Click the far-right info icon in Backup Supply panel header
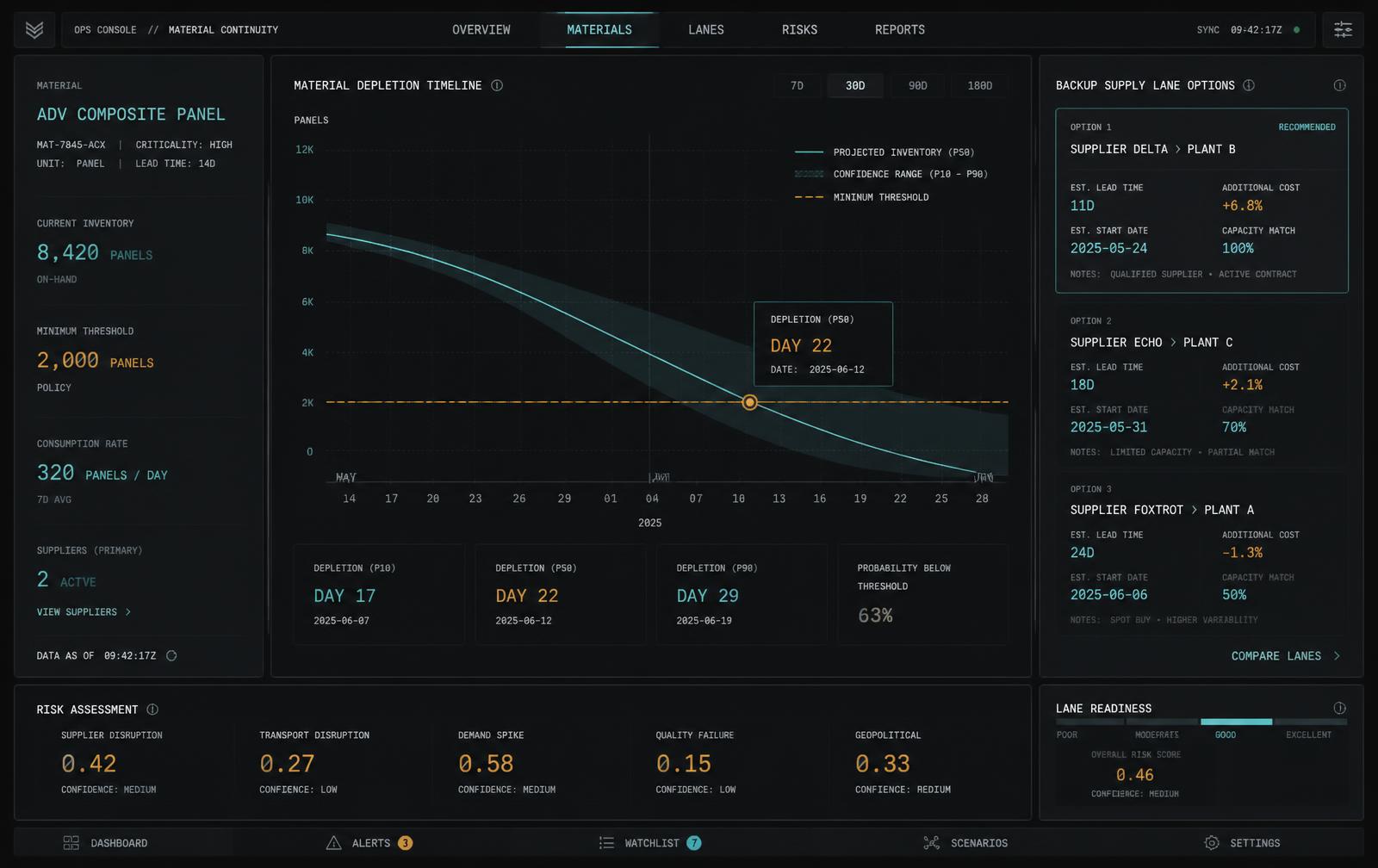Image resolution: width=1378 pixels, height=868 pixels. click(x=1339, y=85)
